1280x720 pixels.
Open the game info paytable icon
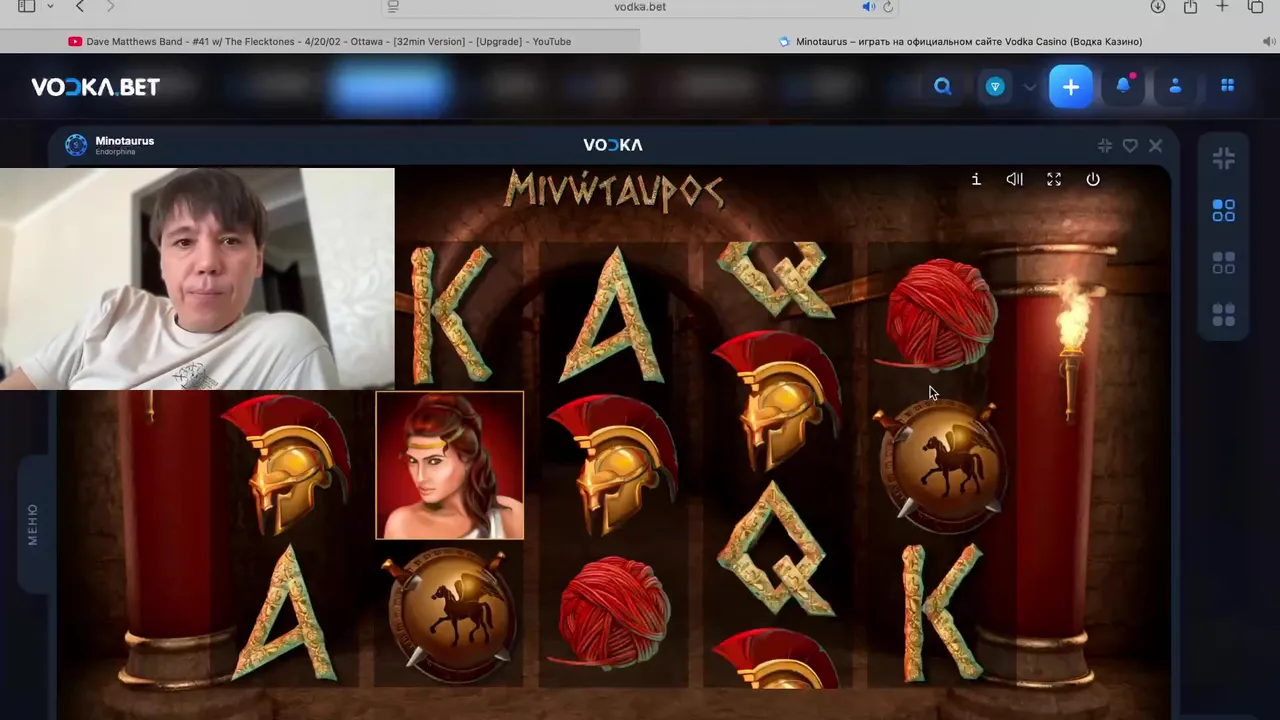click(976, 179)
